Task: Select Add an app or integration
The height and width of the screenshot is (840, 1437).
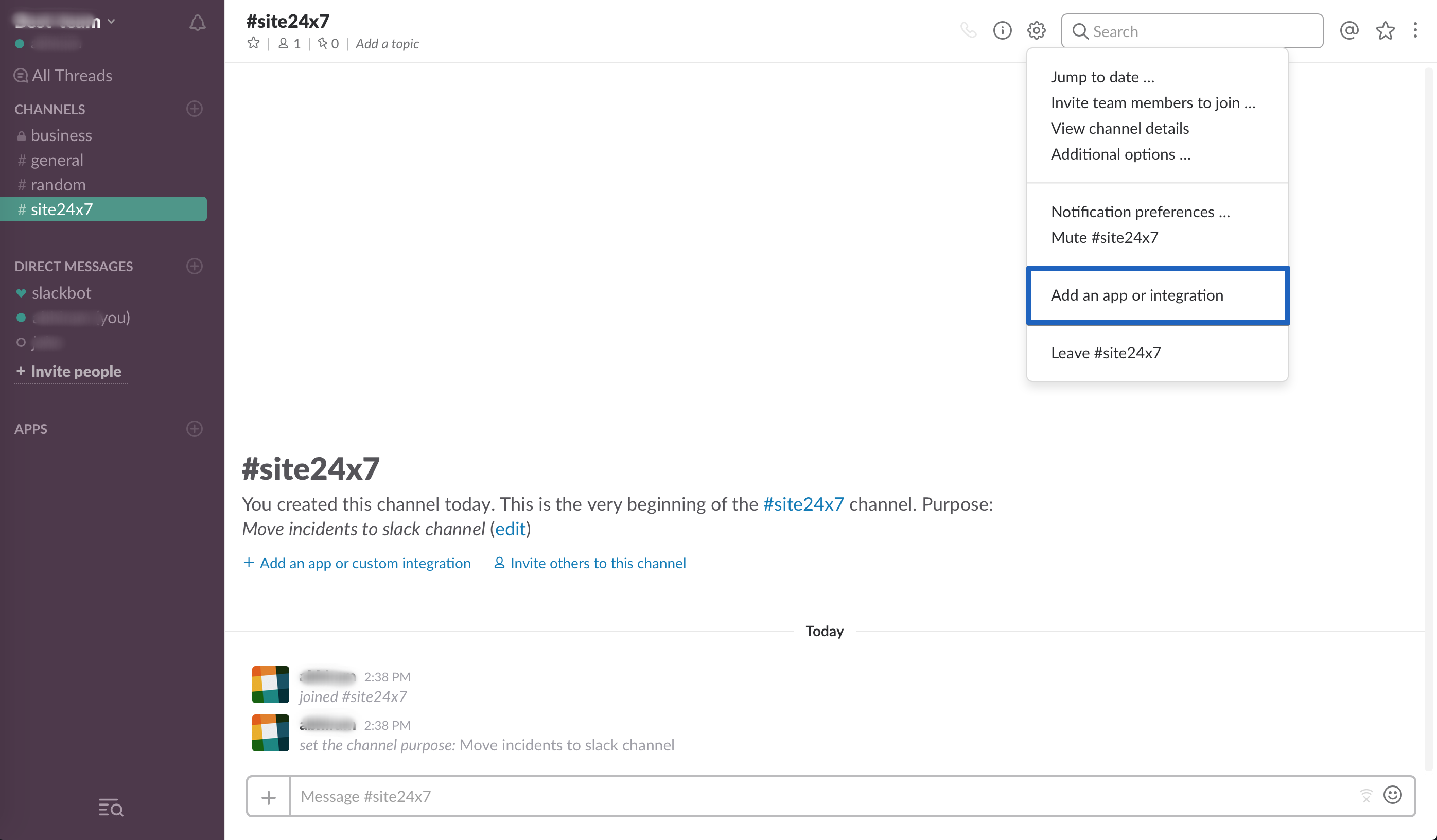Action: [x=1136, y=295]
